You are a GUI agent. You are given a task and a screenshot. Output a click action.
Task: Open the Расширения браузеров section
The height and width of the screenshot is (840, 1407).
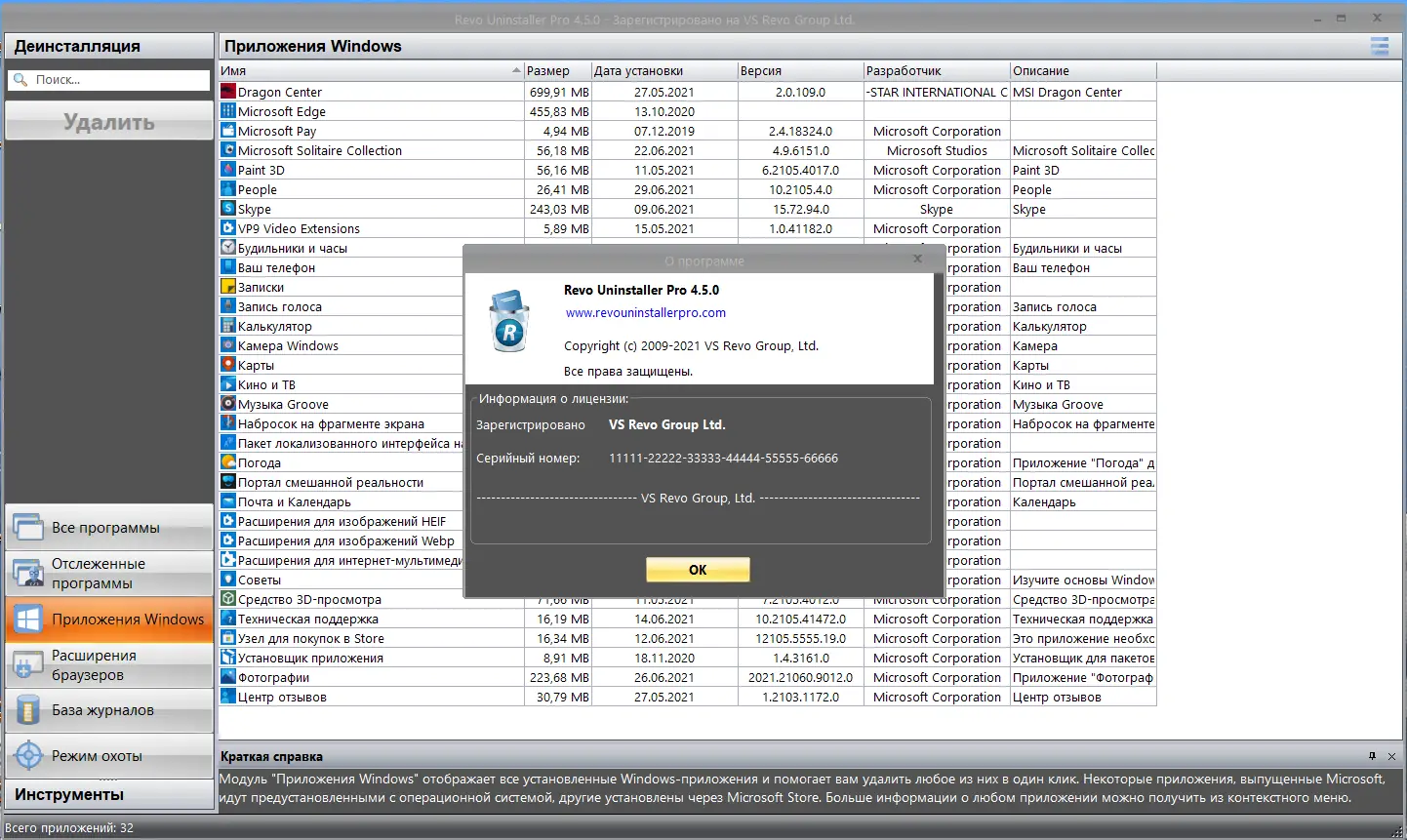click(109, 664)
